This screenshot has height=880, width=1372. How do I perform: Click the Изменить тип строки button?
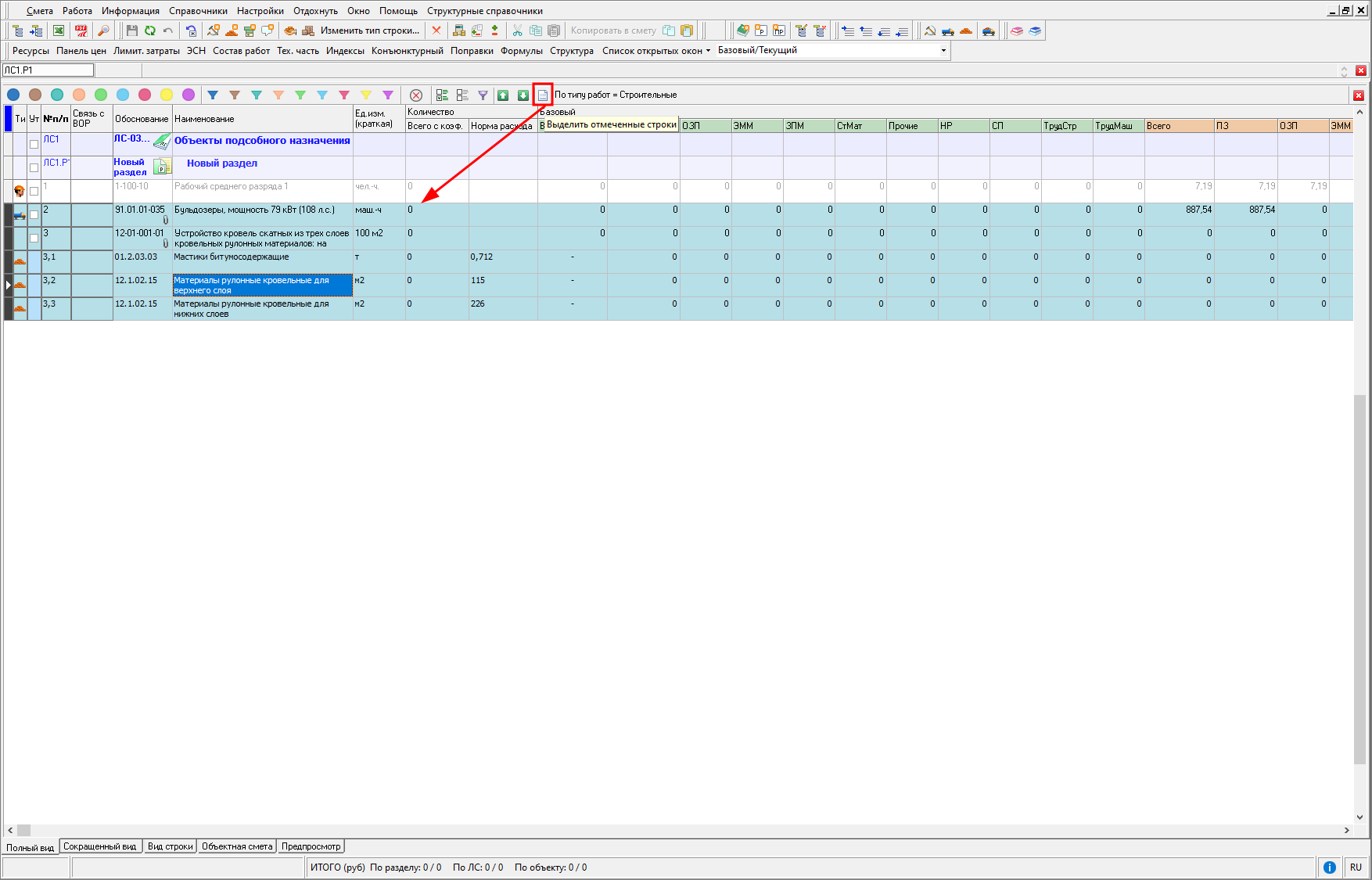[369, 31]
